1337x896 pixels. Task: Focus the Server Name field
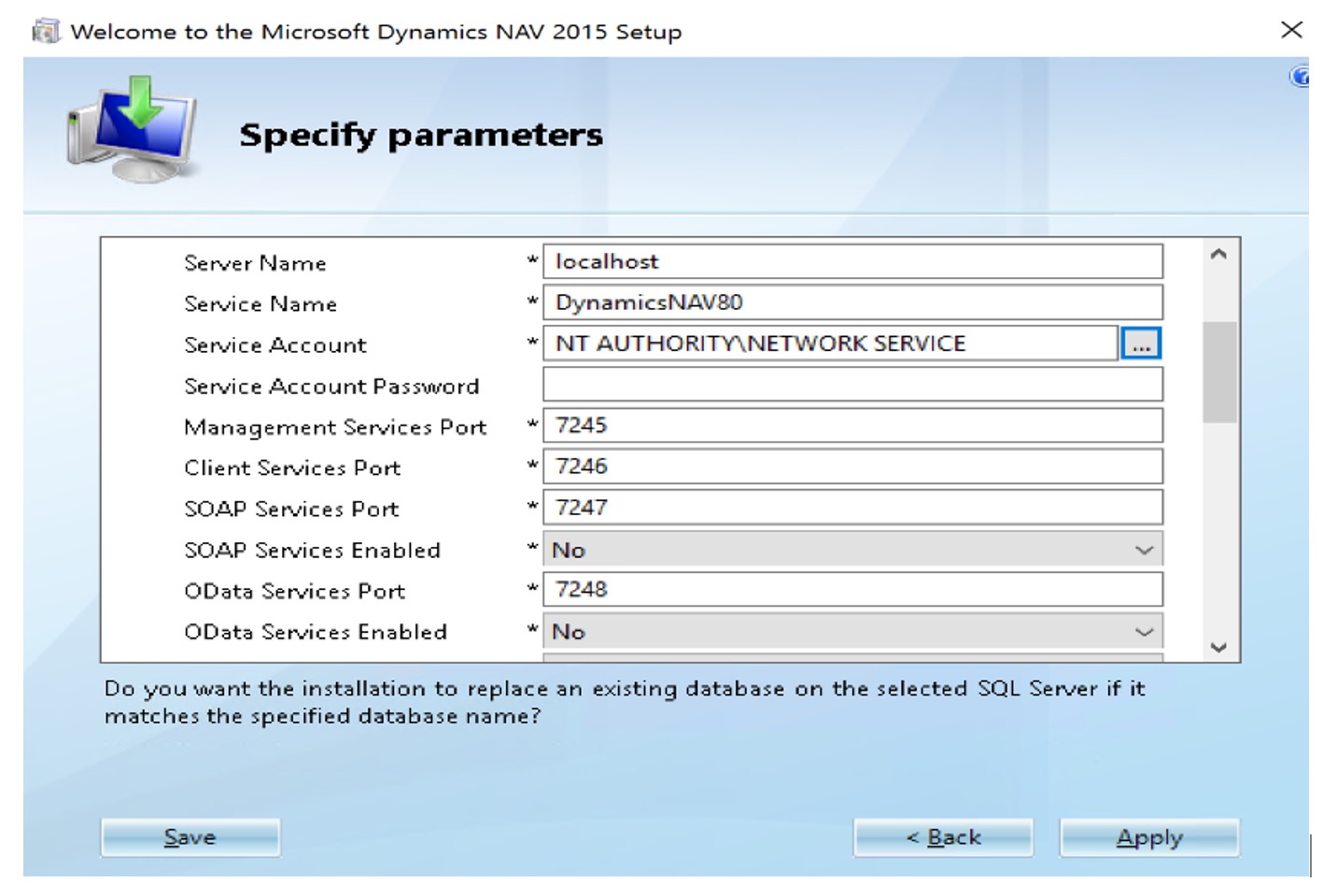click(852, 261)
